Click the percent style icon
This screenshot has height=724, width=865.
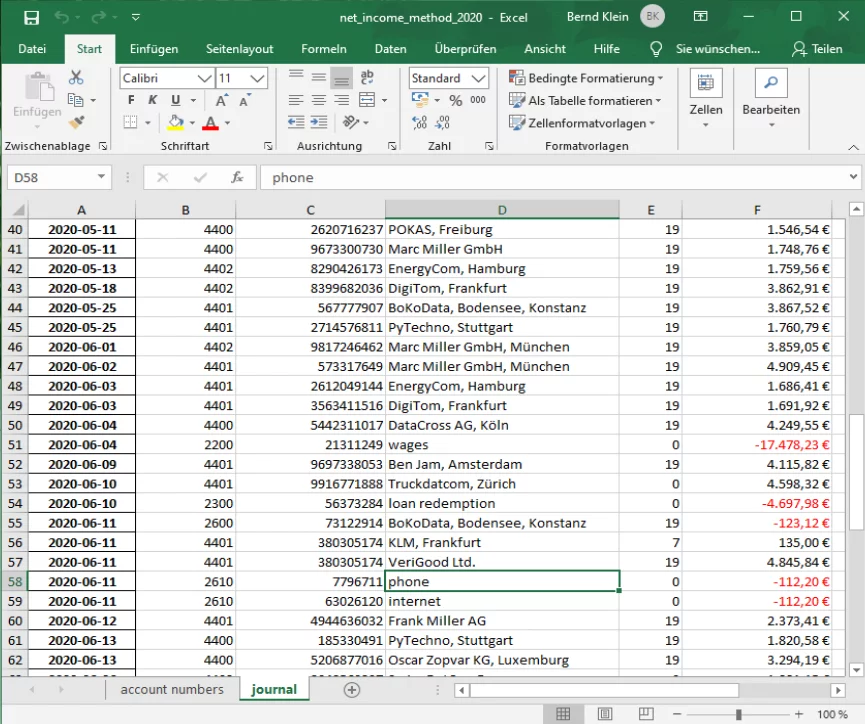(x=455, y=100)
